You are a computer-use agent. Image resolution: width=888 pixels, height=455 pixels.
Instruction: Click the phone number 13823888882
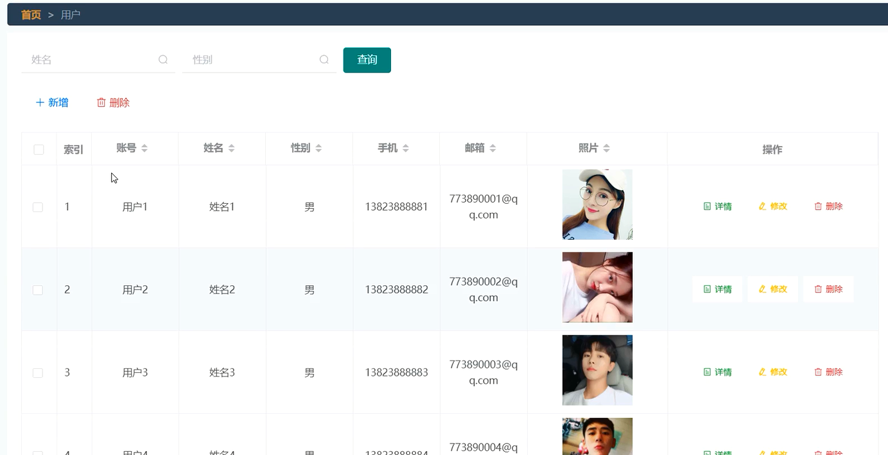coord(396,290)
